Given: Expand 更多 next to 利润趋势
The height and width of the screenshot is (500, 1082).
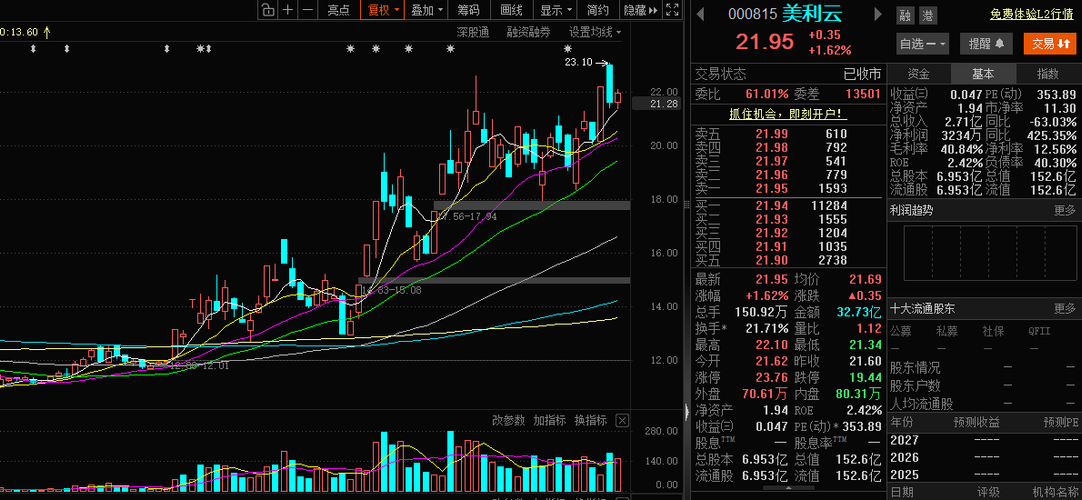Looking at the screenshot, I should pos(1064,210).
